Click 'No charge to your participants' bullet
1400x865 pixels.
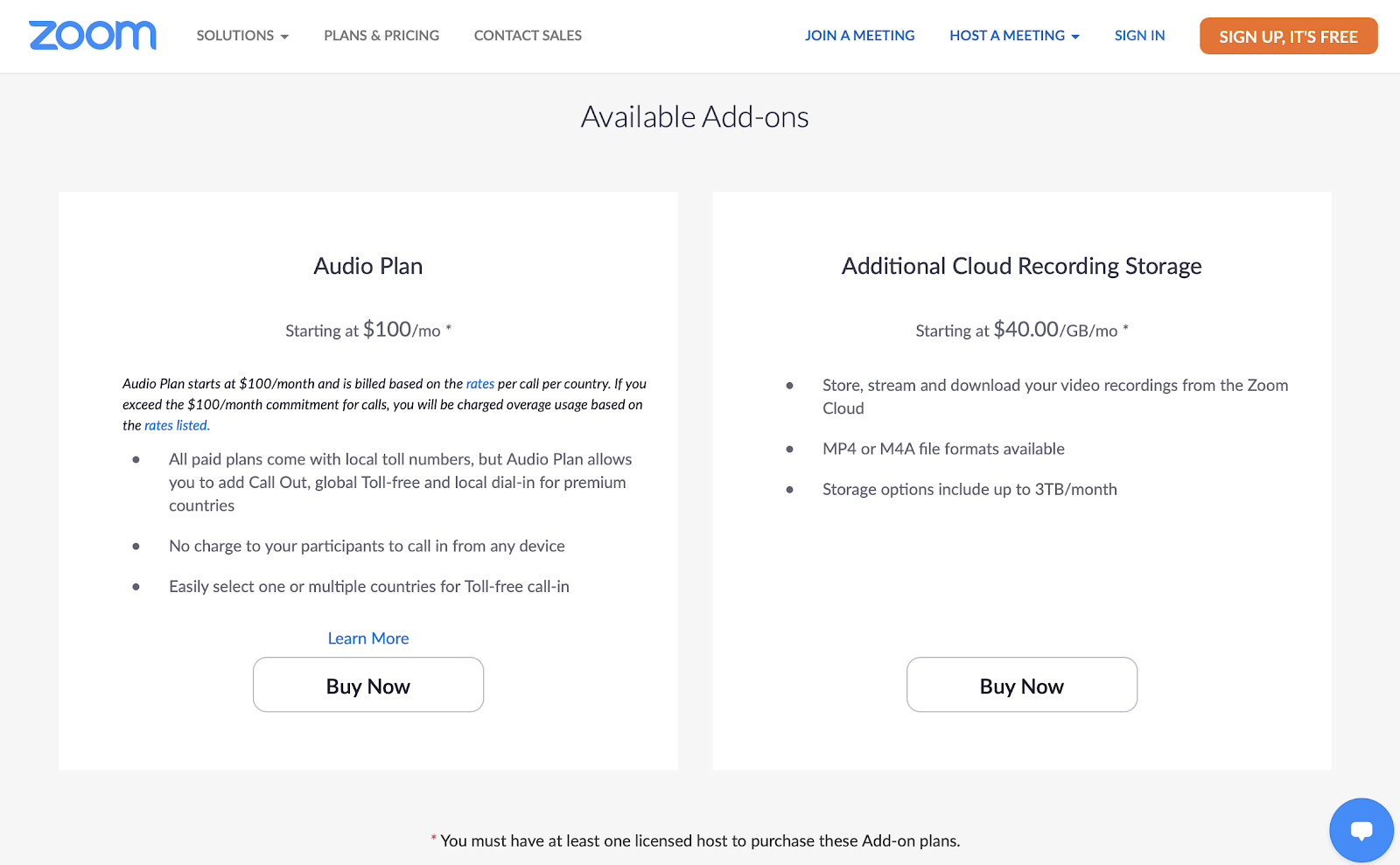(x=367, y=547)
